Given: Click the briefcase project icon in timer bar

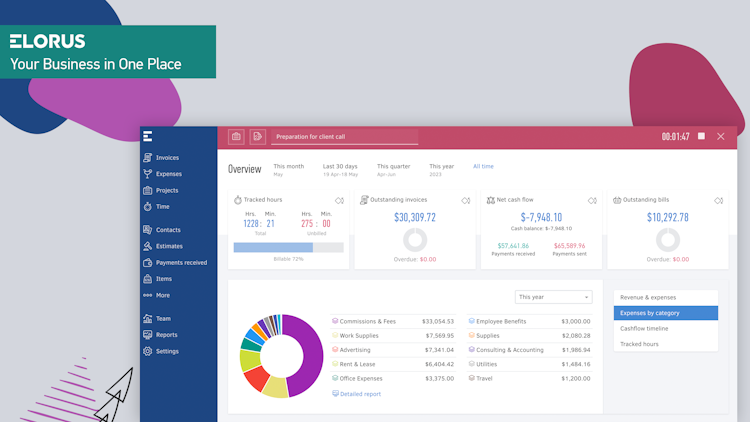Looking at the screenshot, I should tap(236, 137).
